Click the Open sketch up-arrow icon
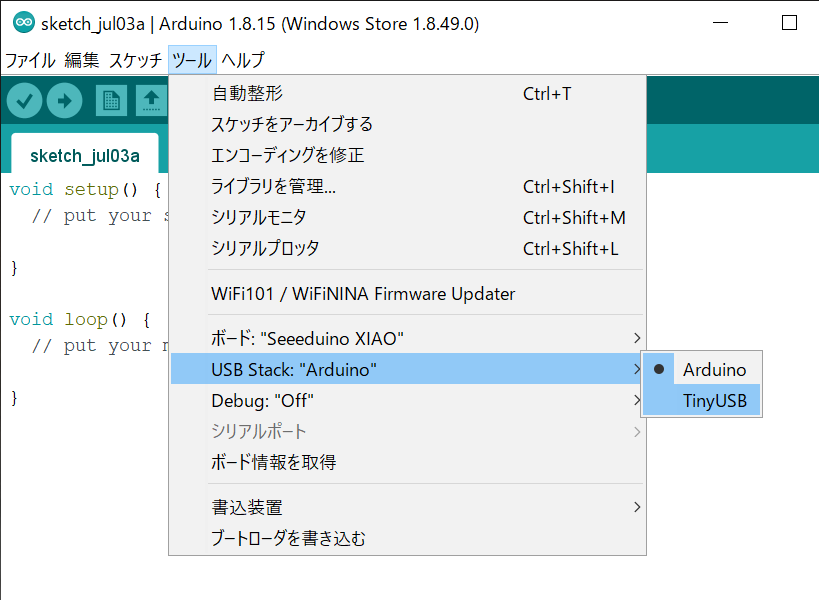 tap(151, 100)
